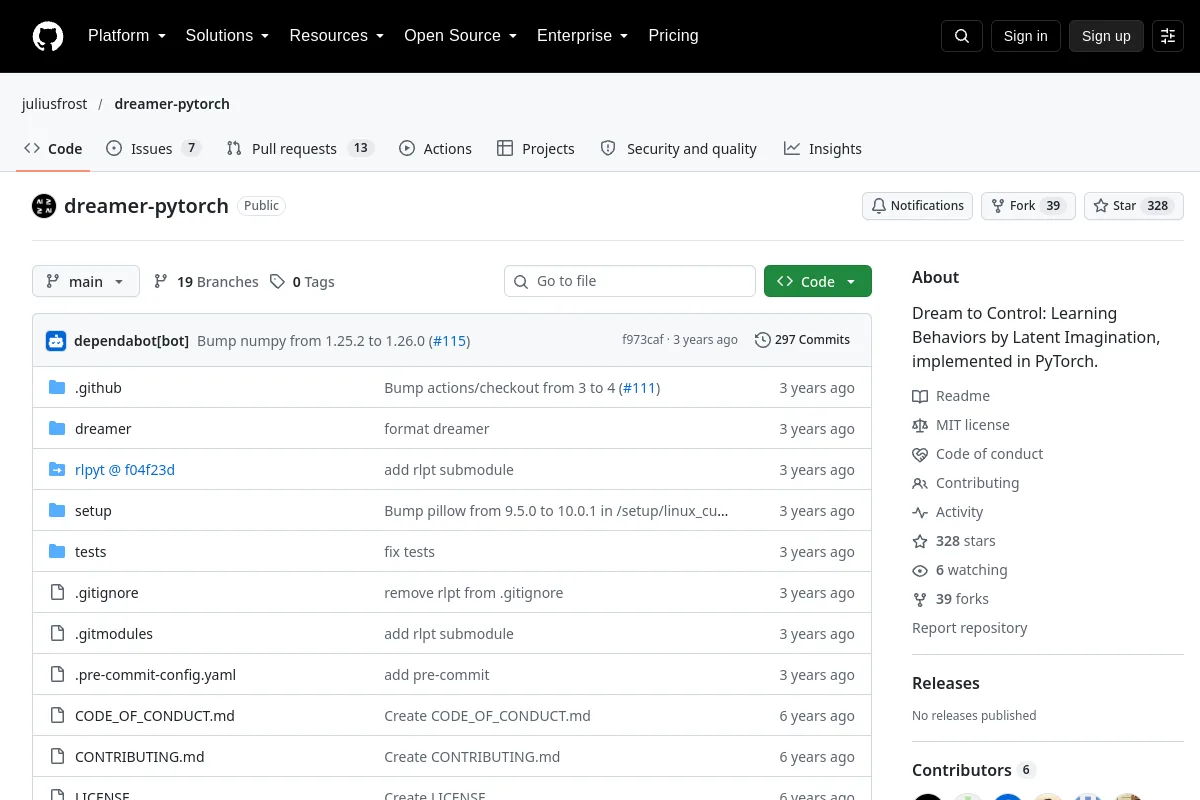Open the 19 Branches link

[x=206, y=282]
